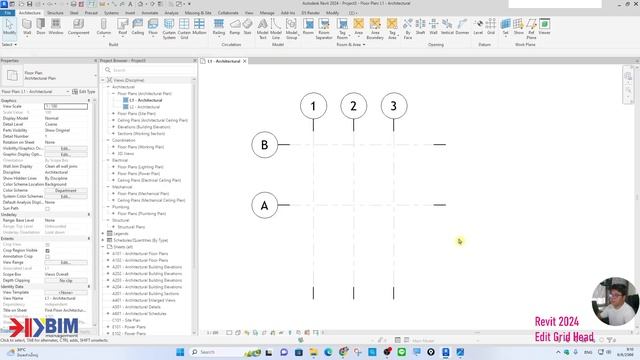640x360 pixels.
Task: Collapse the Sheets (all) tree node
Action: 103,247
